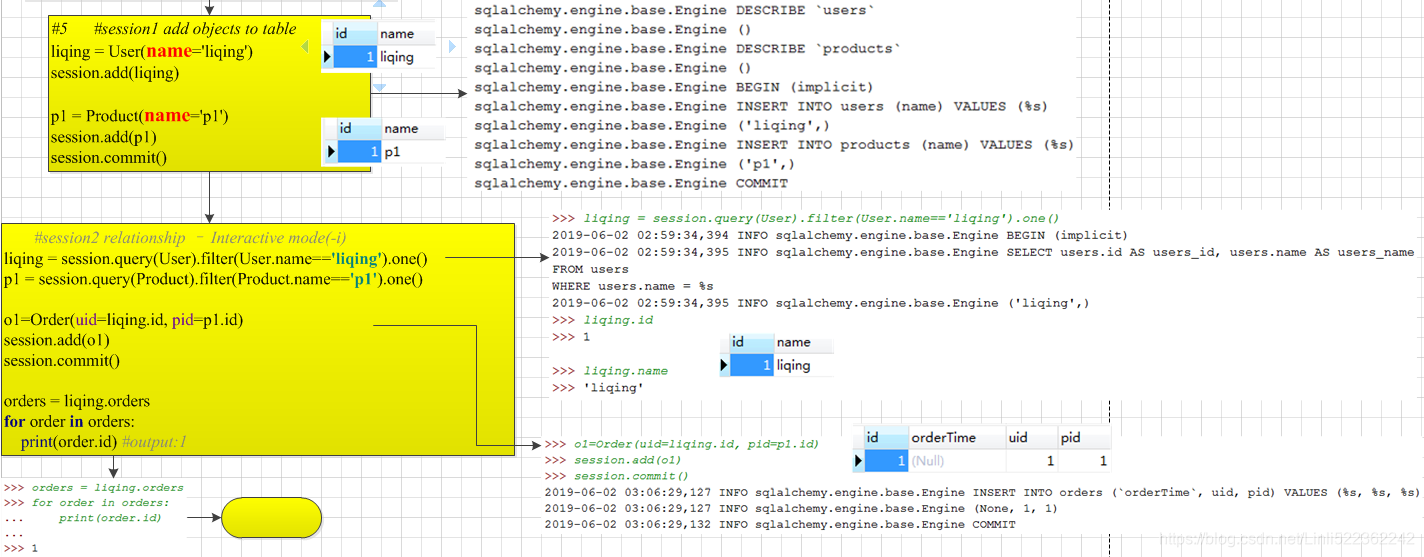
Task: Select the 'p1 = session.query(Product)' line
Action: (x=213, y=280)
